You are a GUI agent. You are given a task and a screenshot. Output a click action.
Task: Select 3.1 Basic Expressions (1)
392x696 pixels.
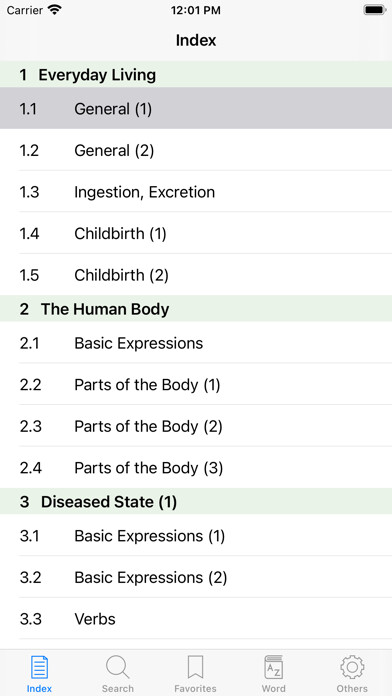(196, 535)
